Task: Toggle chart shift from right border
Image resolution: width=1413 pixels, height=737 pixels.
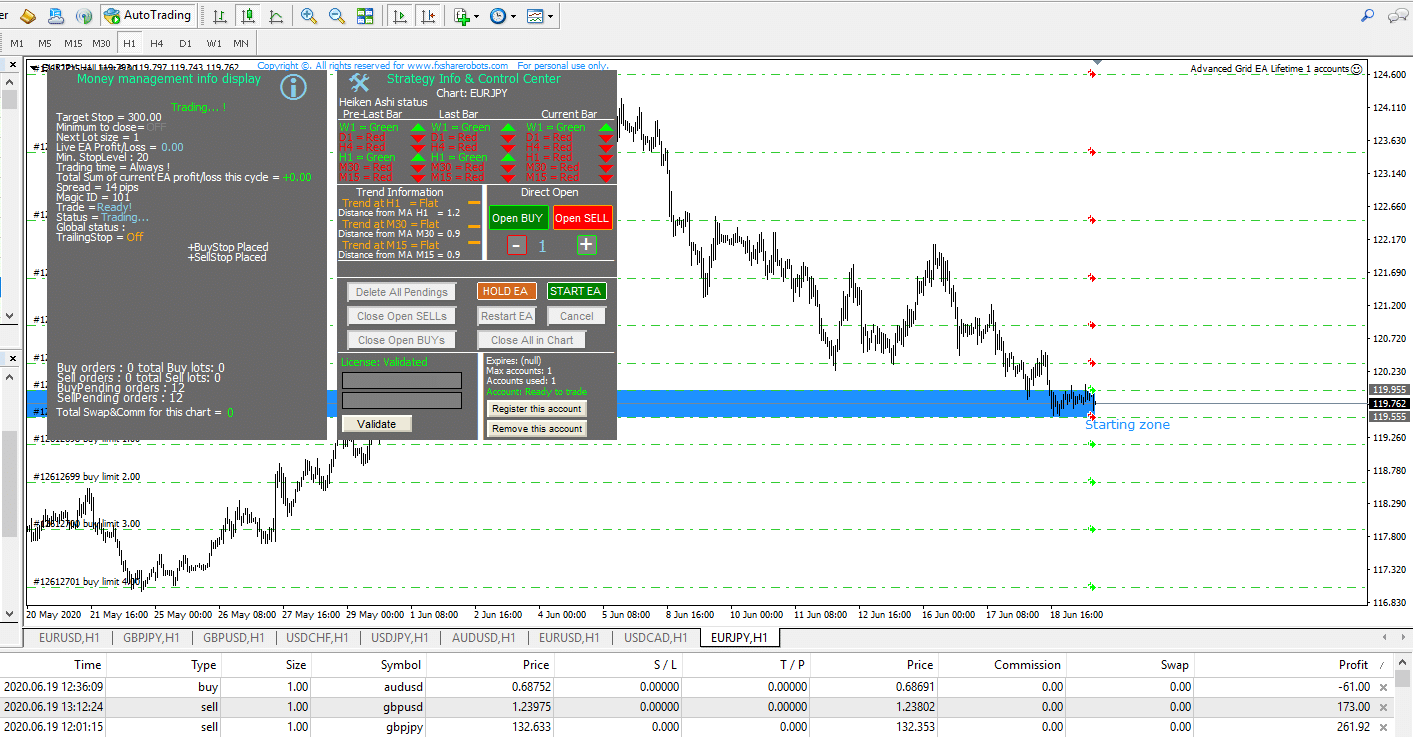Action: coord(428,16)
